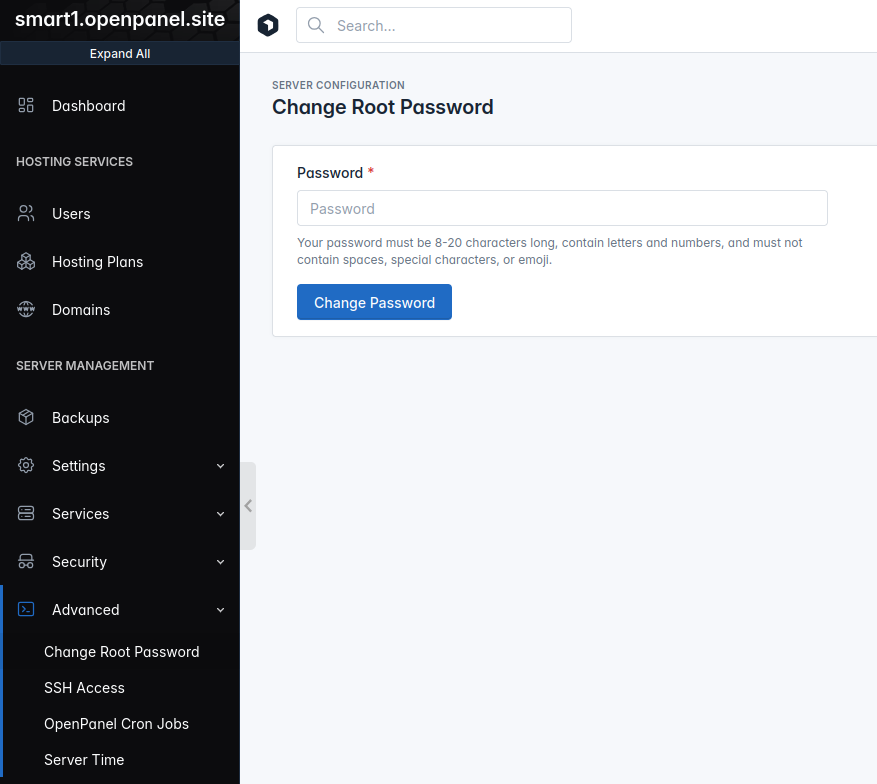877x784 pixels.
Task: Expand the Settings submenu chevron
Action: tap(220, 466)
